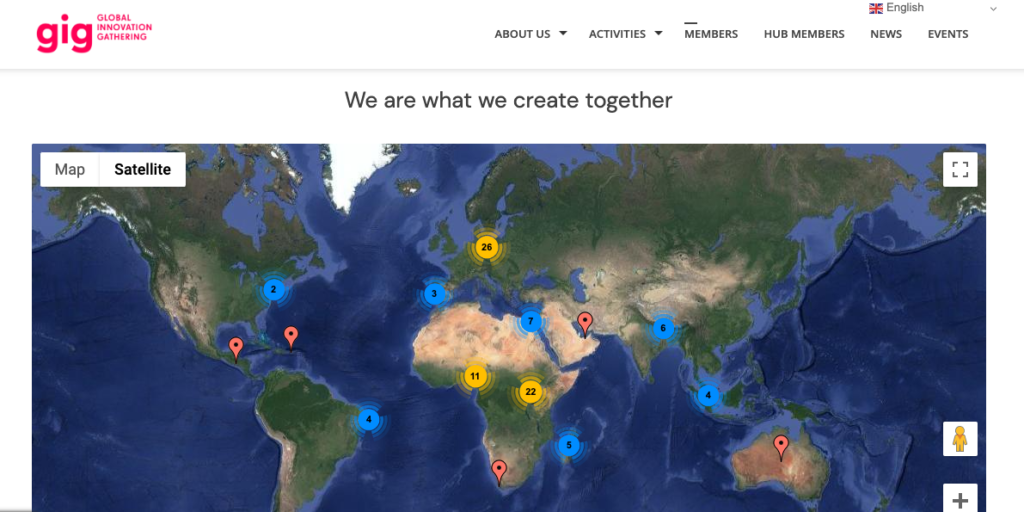This screenshot has height=512, width=1024.
Task: Click the red pin on Arabian Peninsula
Action: click(x=585, y=324)
